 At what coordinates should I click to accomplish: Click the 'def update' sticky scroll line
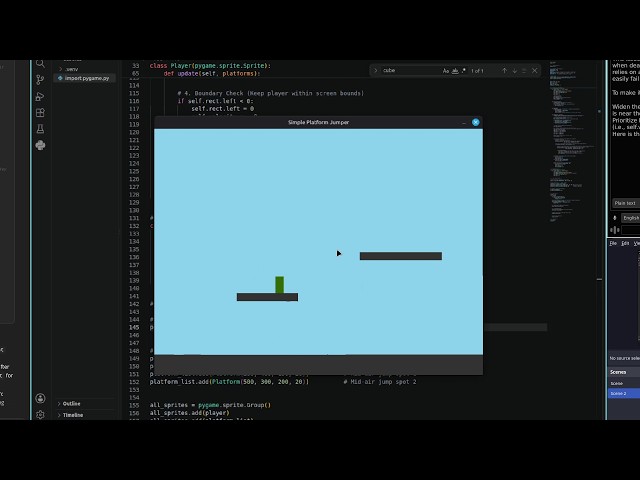[x=211, y=73]
